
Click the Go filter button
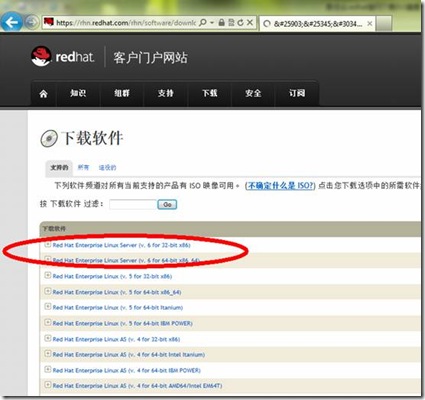pos(167,204)
